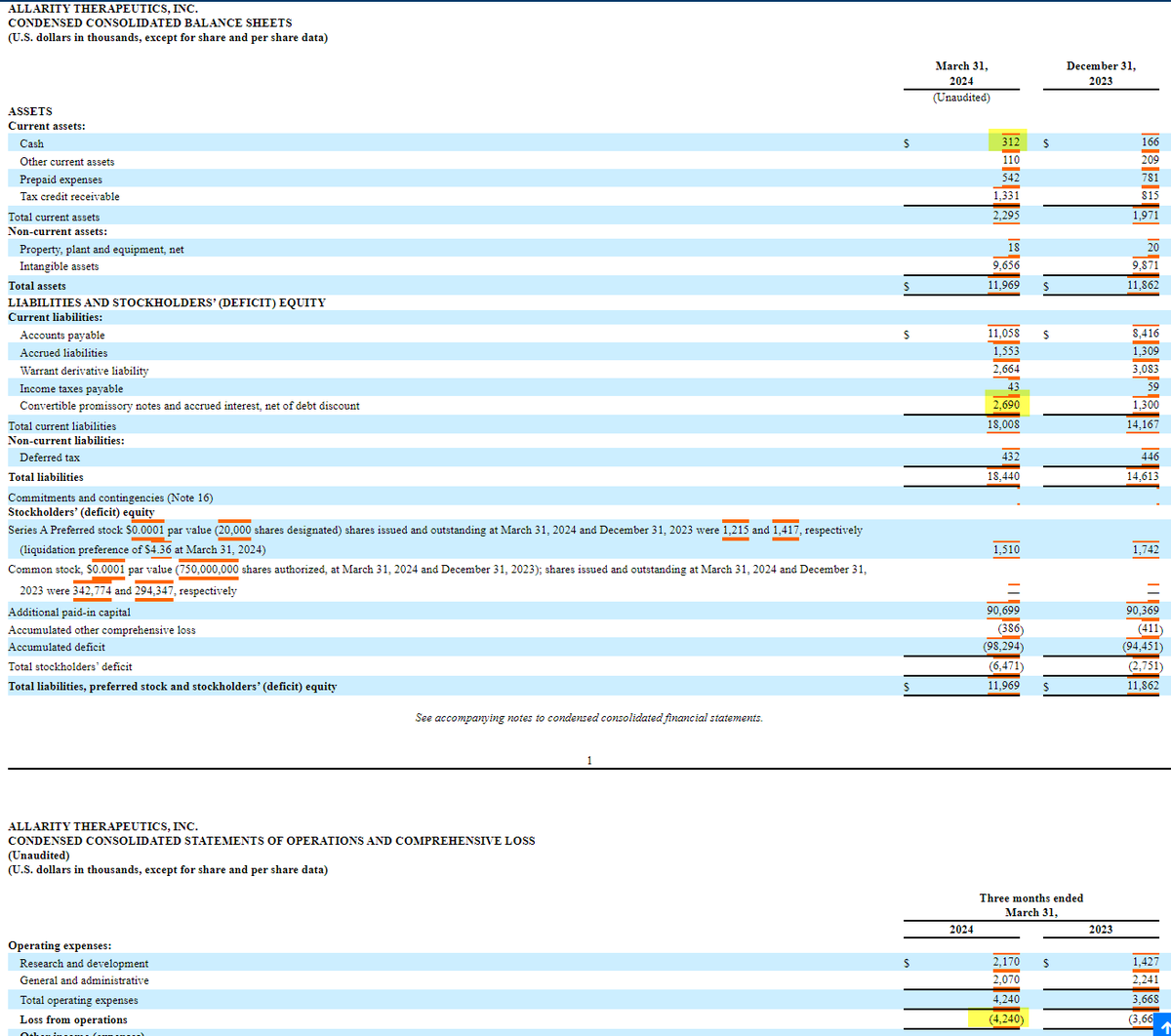Click Intangible assets 2023 value 9,871

1144,266
